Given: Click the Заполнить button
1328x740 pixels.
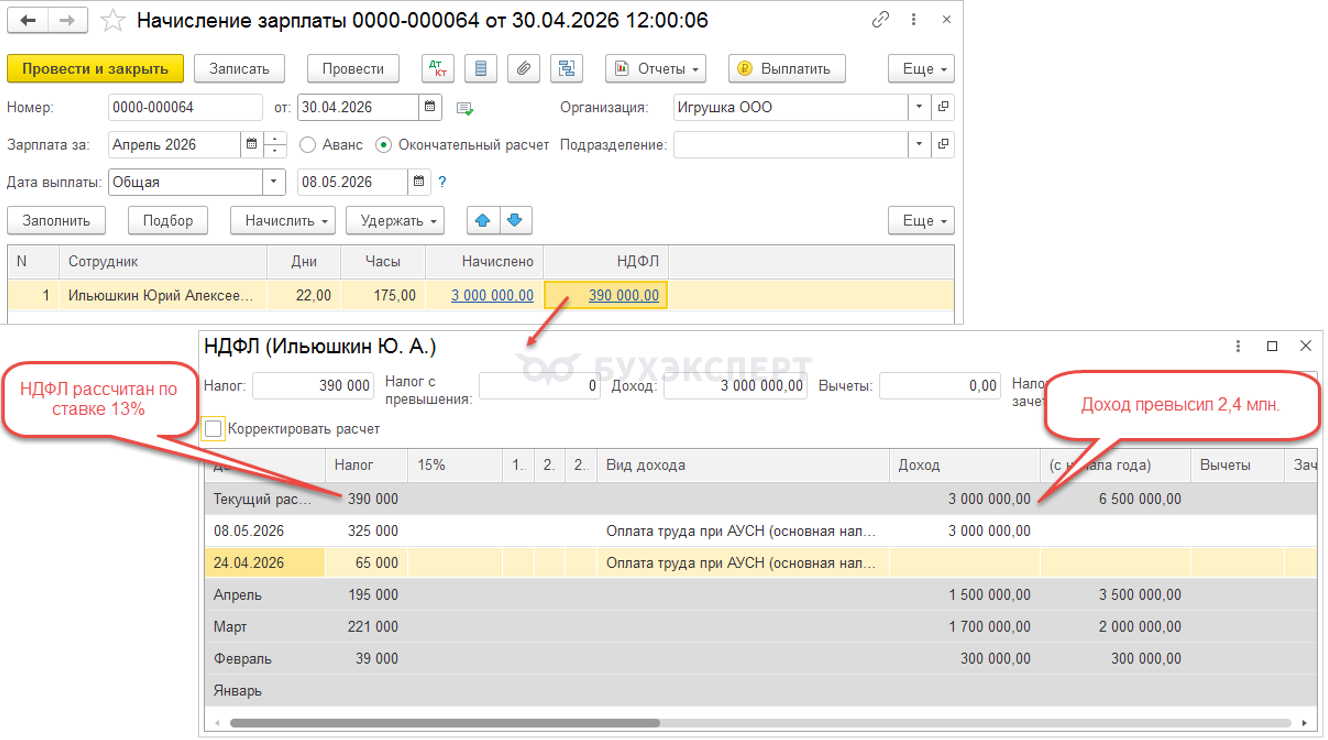Looking at the screenshot, I should tap(56, 220).
